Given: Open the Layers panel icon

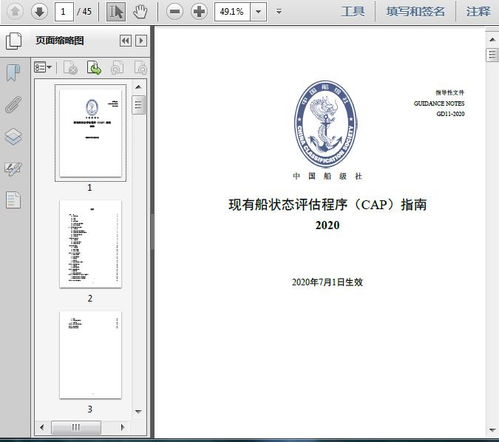Looking at the screenshot, I should pyautogui.click(x=14, y=136).
